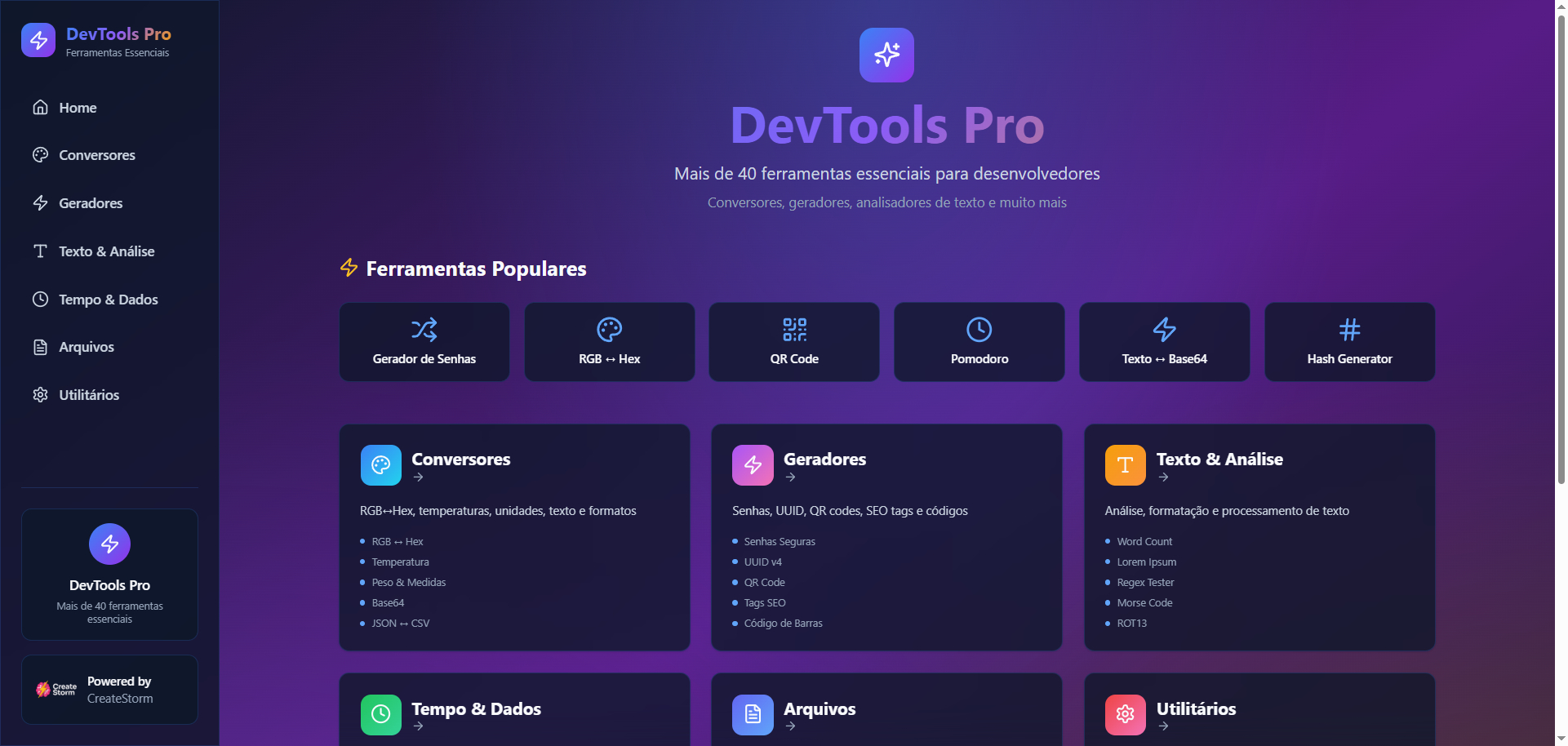Click the arrow under Arquivos heading
Image resolution: width=1568 pixels, height=746 pixels.
point(790,726)
